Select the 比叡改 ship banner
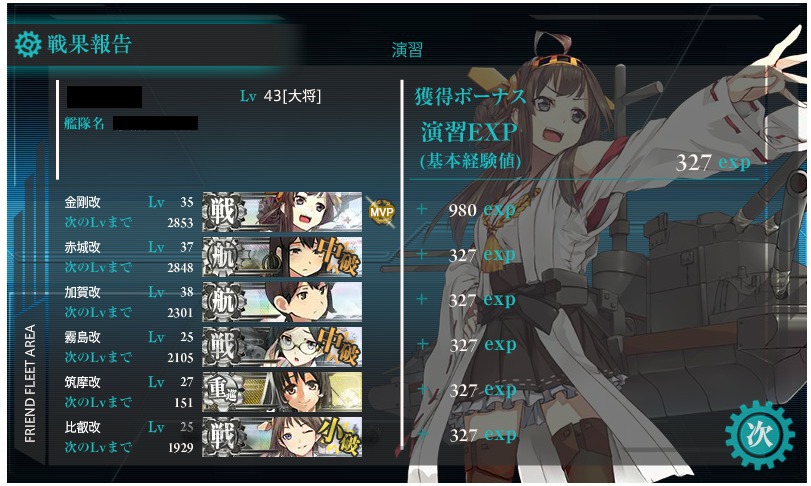Image resolution: width=811 pixels, height=486 pixels. point(282,437)
